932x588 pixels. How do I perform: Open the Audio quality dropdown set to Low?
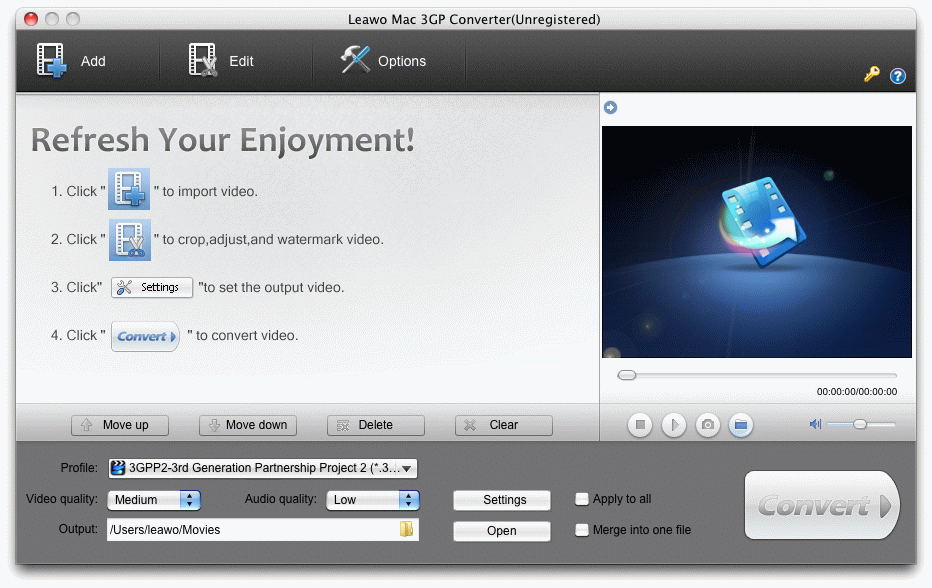373,500
